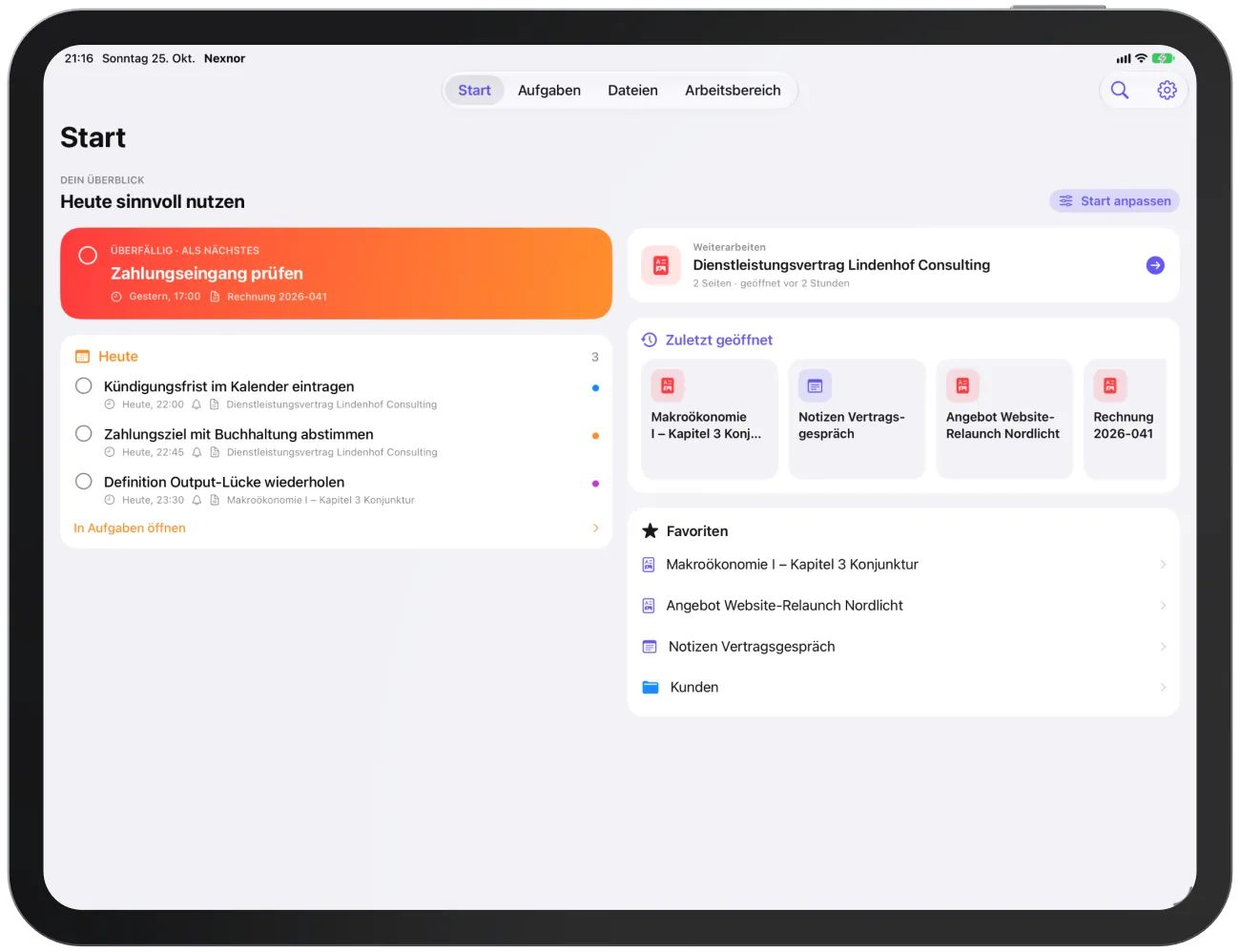Viewport: 1240px width, 952px height.
Task: Click battery icon in status bar
Action: (x=1163, y=58)
